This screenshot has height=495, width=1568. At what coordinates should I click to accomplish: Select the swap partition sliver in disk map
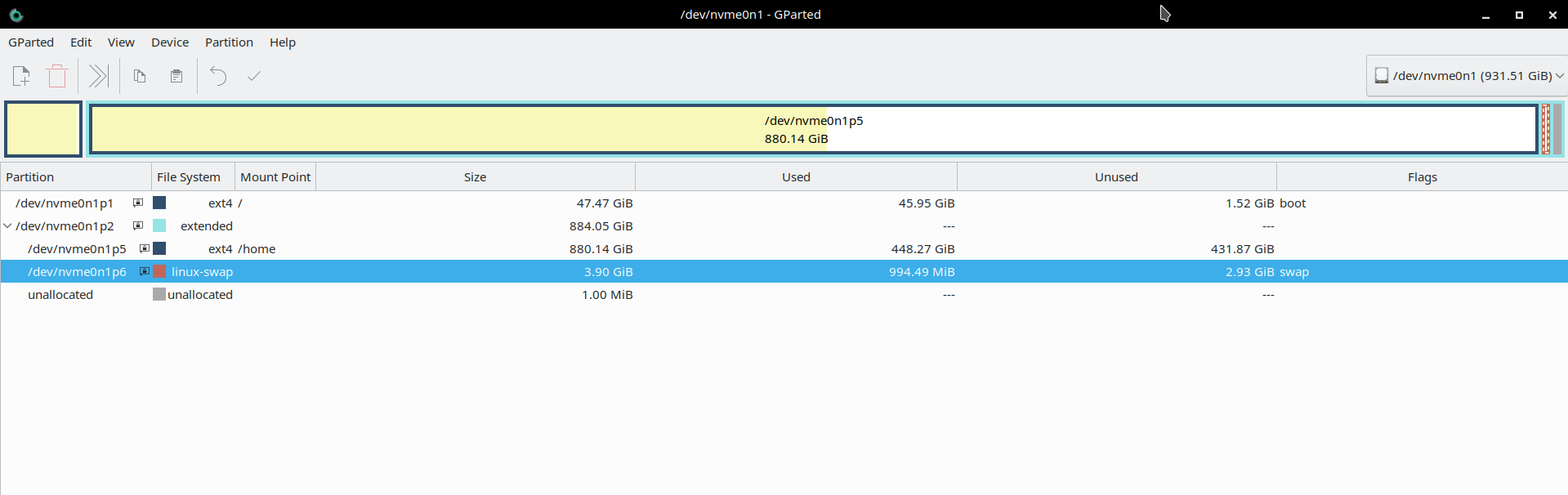(x=1546, y=129)
